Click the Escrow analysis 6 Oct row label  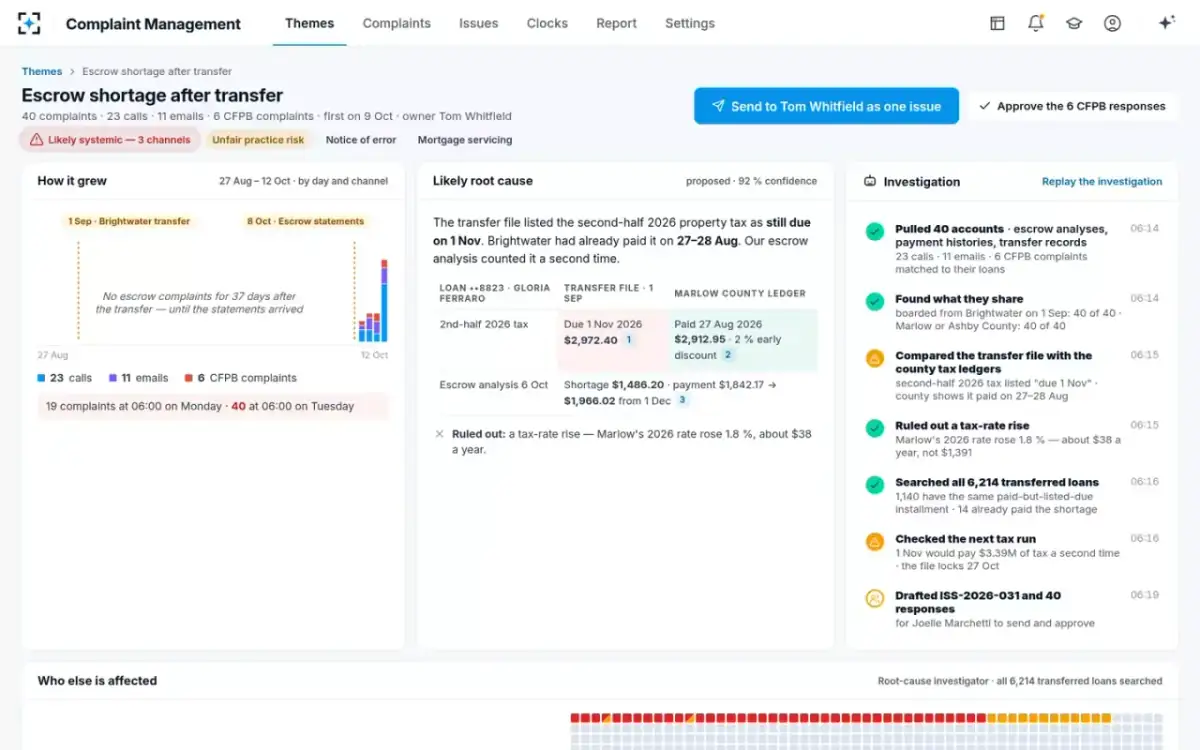[494, 384]
